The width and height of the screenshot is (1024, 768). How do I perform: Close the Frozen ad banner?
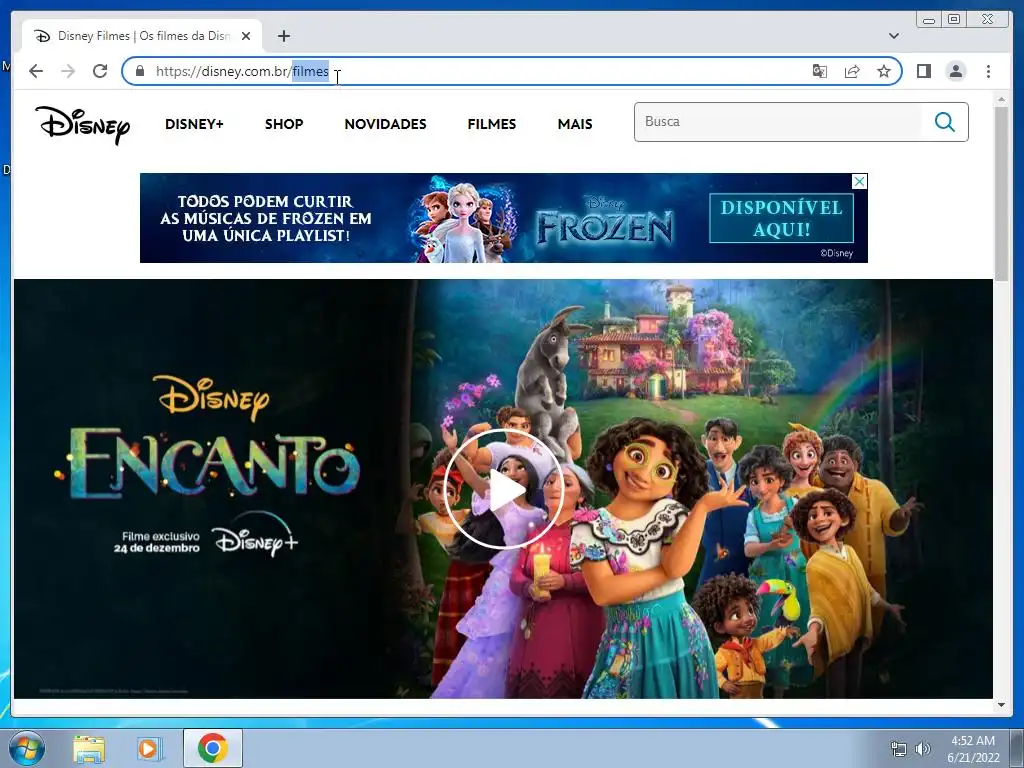(x=860, y=182)
